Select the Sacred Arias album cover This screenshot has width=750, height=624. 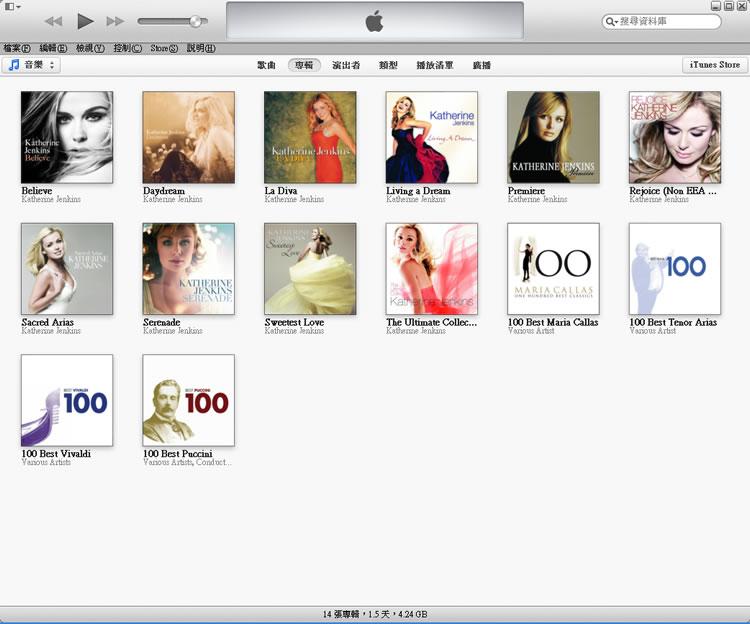pyautogui.click(x=67, y=269)
